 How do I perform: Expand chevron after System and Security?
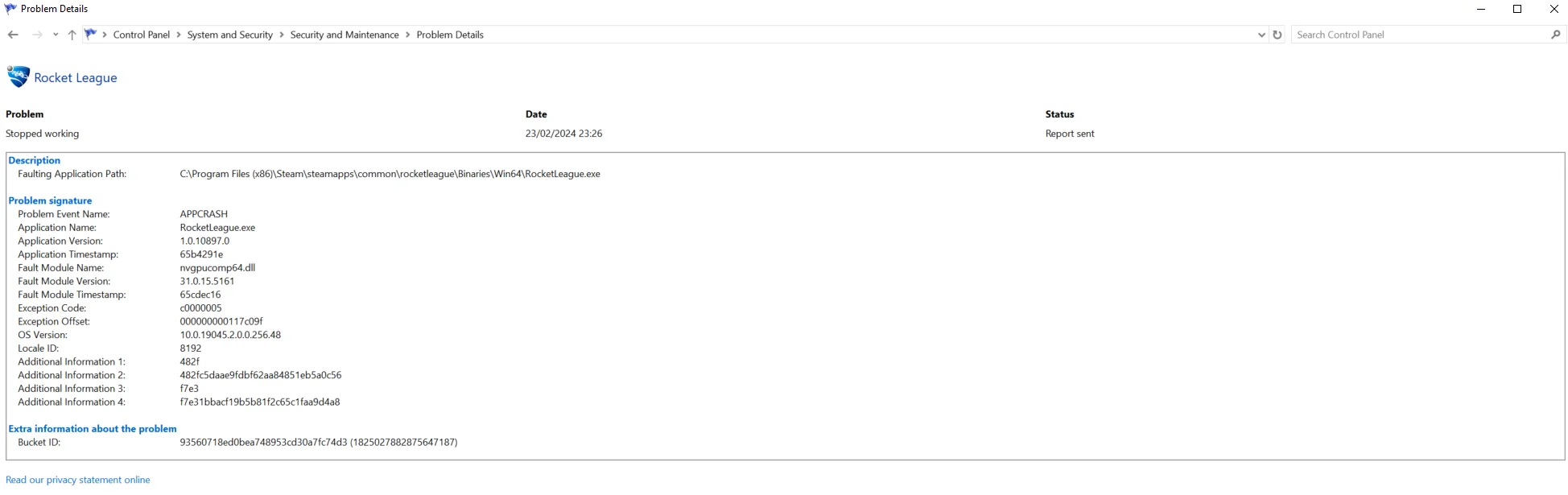282,35
